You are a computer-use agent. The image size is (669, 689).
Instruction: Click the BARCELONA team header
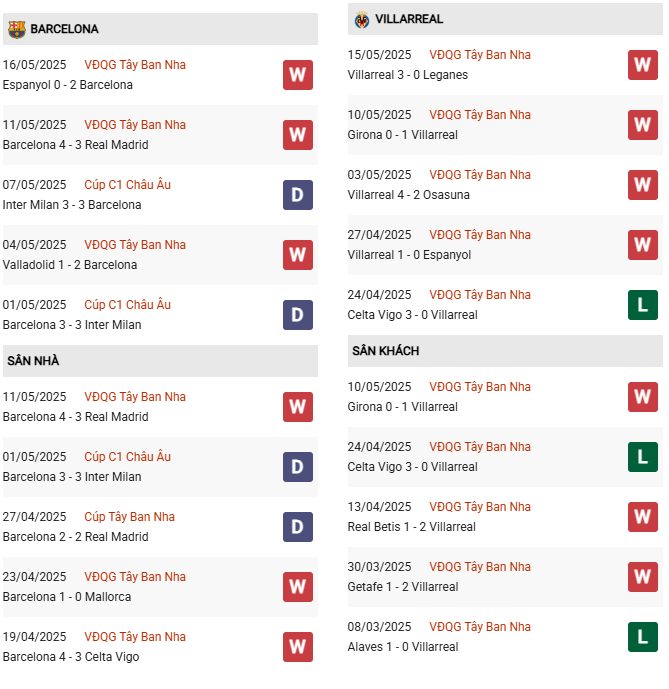coord(160,29)
